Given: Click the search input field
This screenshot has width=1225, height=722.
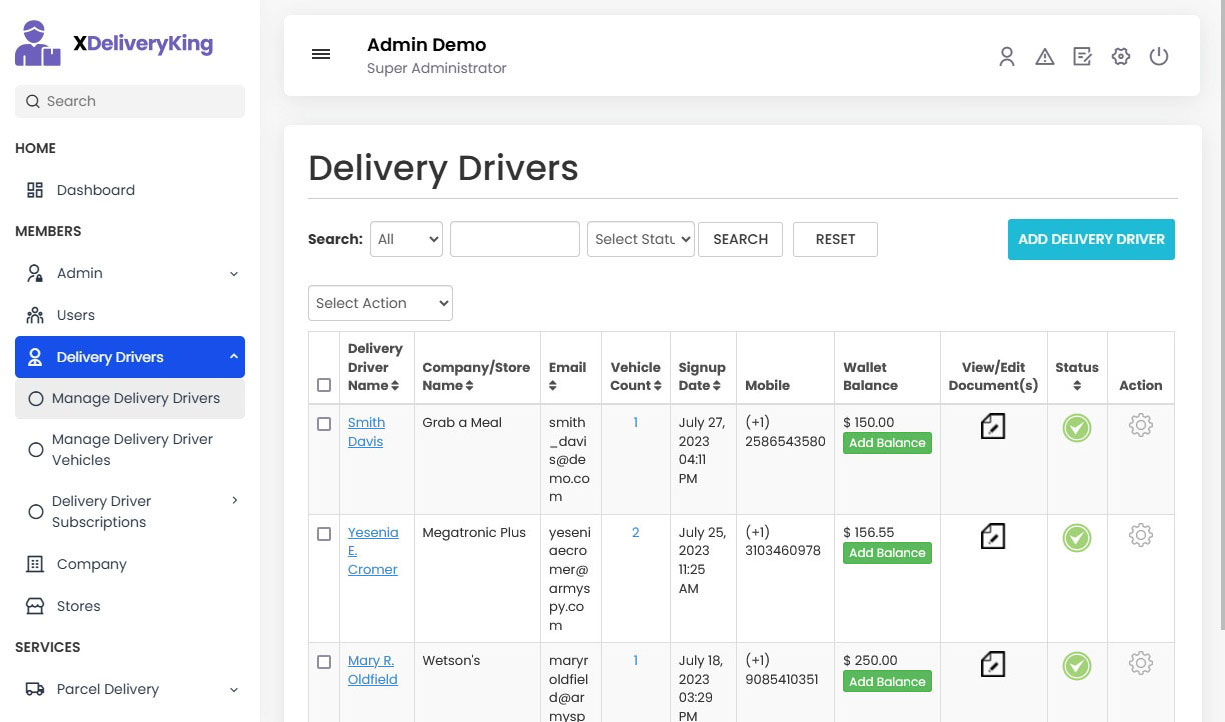Looking at the screenshot, I should click(x=129, y=101).
